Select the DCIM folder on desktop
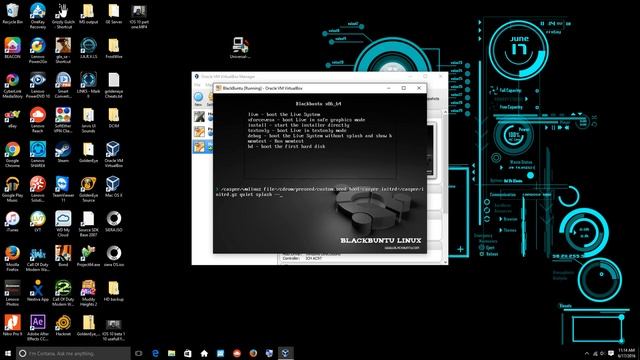Screen dimensions: 640x360 click(x=113, y=118)
